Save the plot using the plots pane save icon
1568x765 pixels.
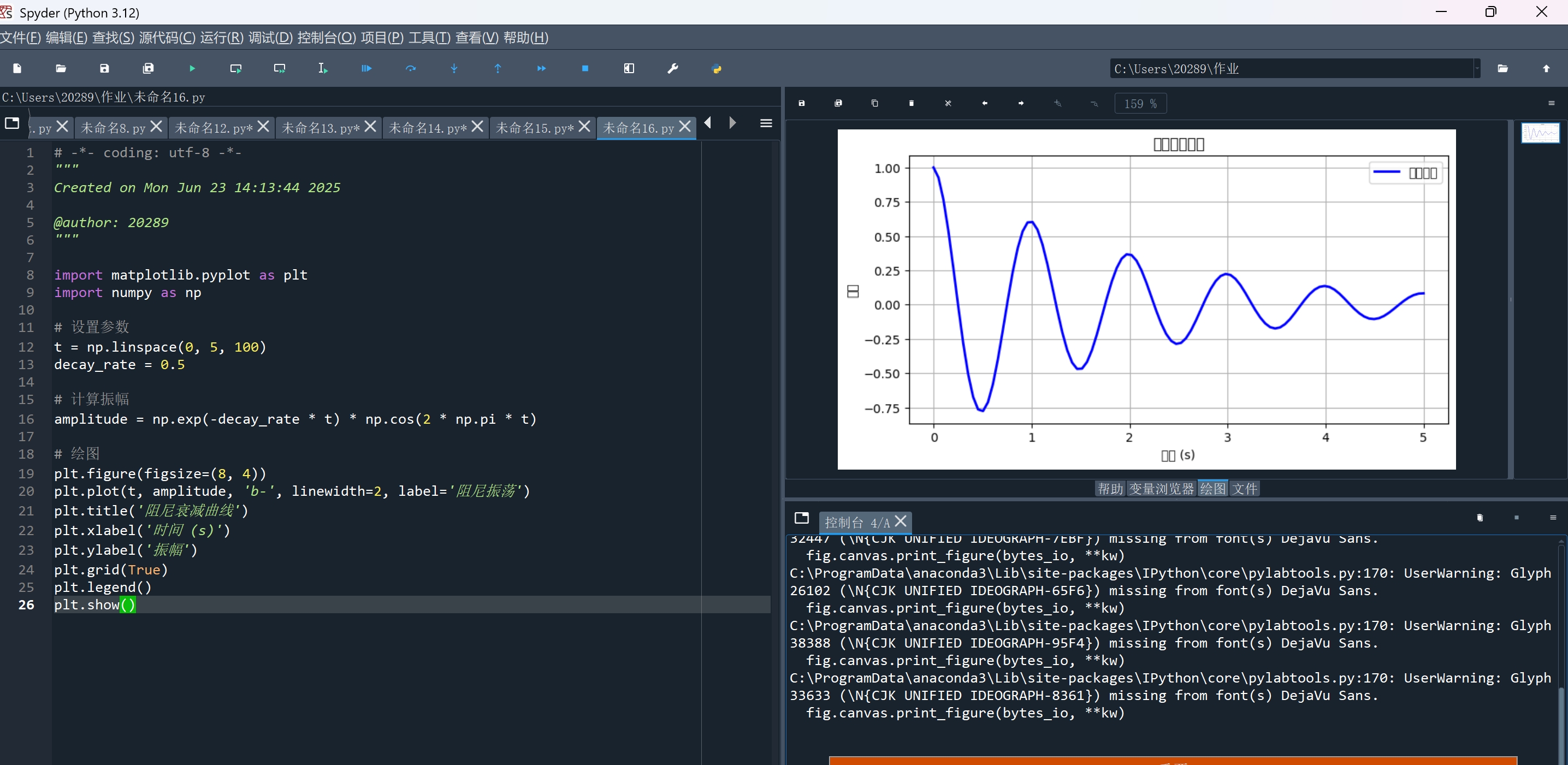(x=802, y=103)
